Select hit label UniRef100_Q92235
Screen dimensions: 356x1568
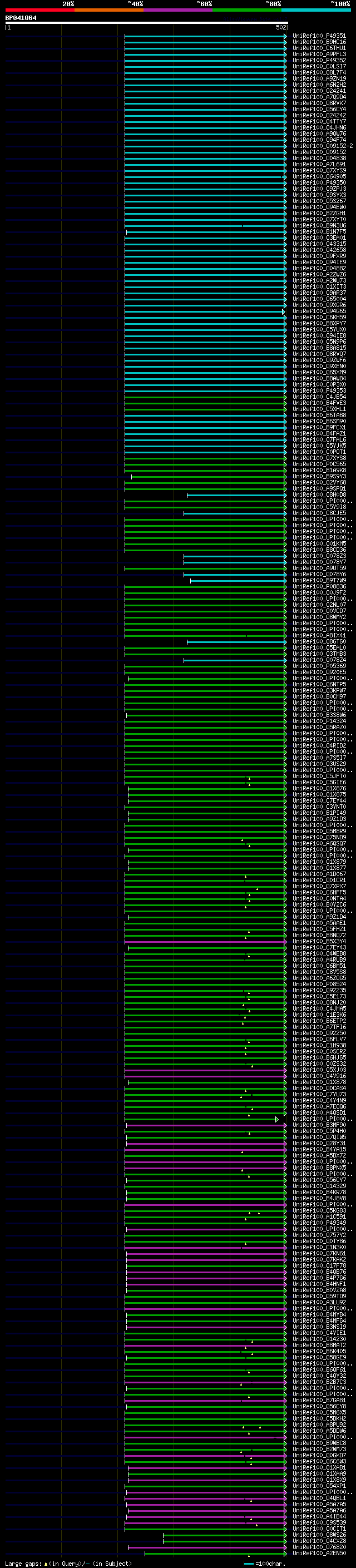pos(319,990)
